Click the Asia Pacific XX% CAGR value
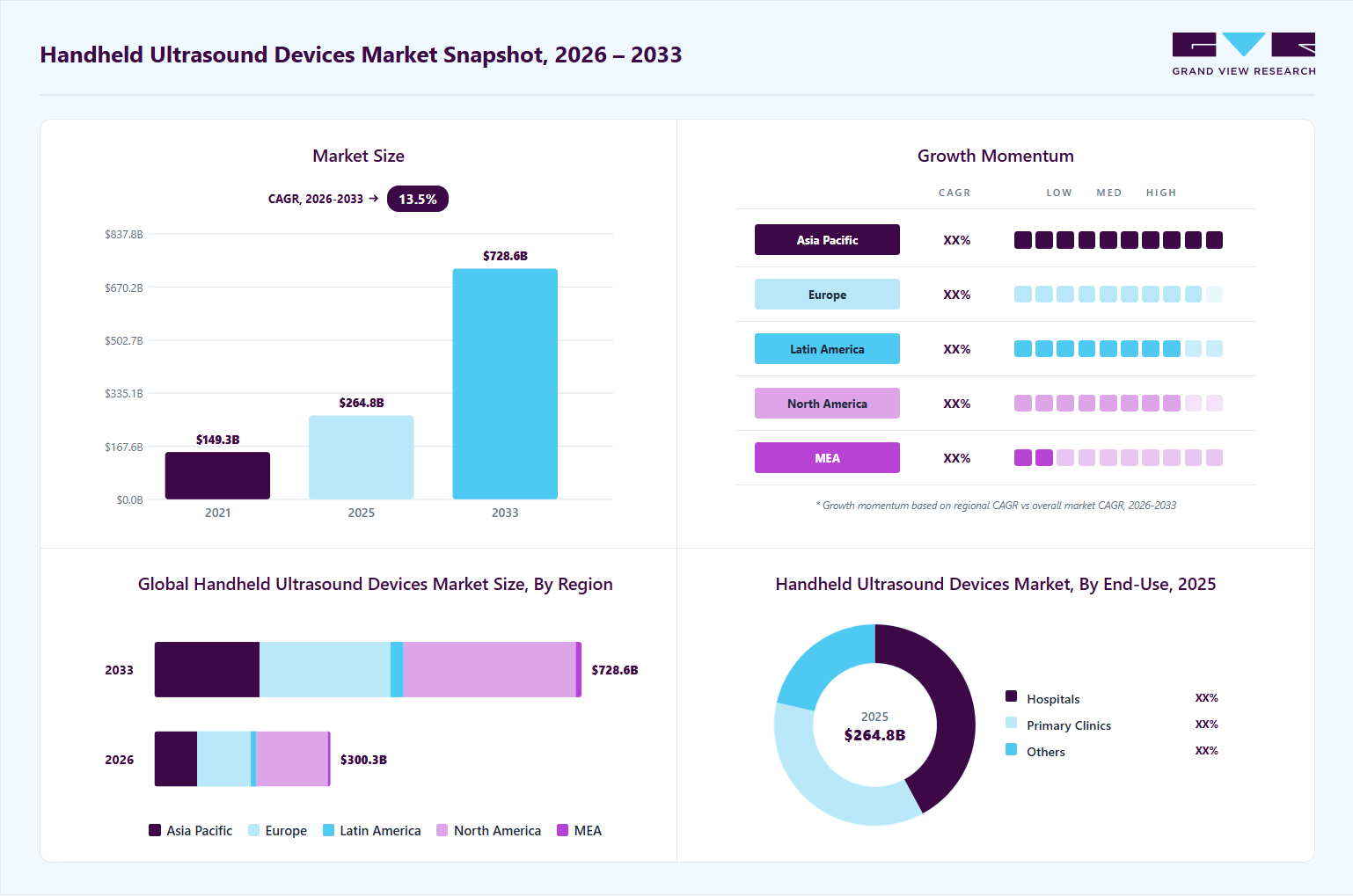 (x=956, y=240)
